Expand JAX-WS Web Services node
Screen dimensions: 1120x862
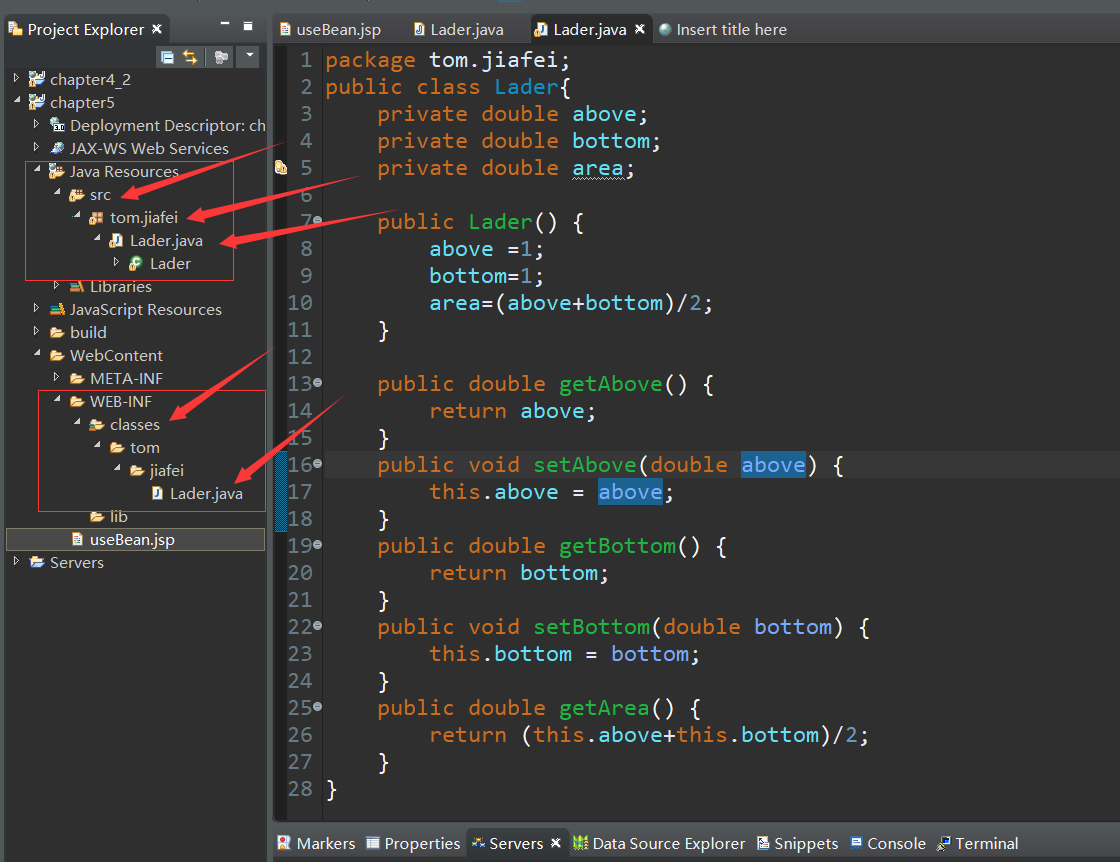(x=36, y=146)
